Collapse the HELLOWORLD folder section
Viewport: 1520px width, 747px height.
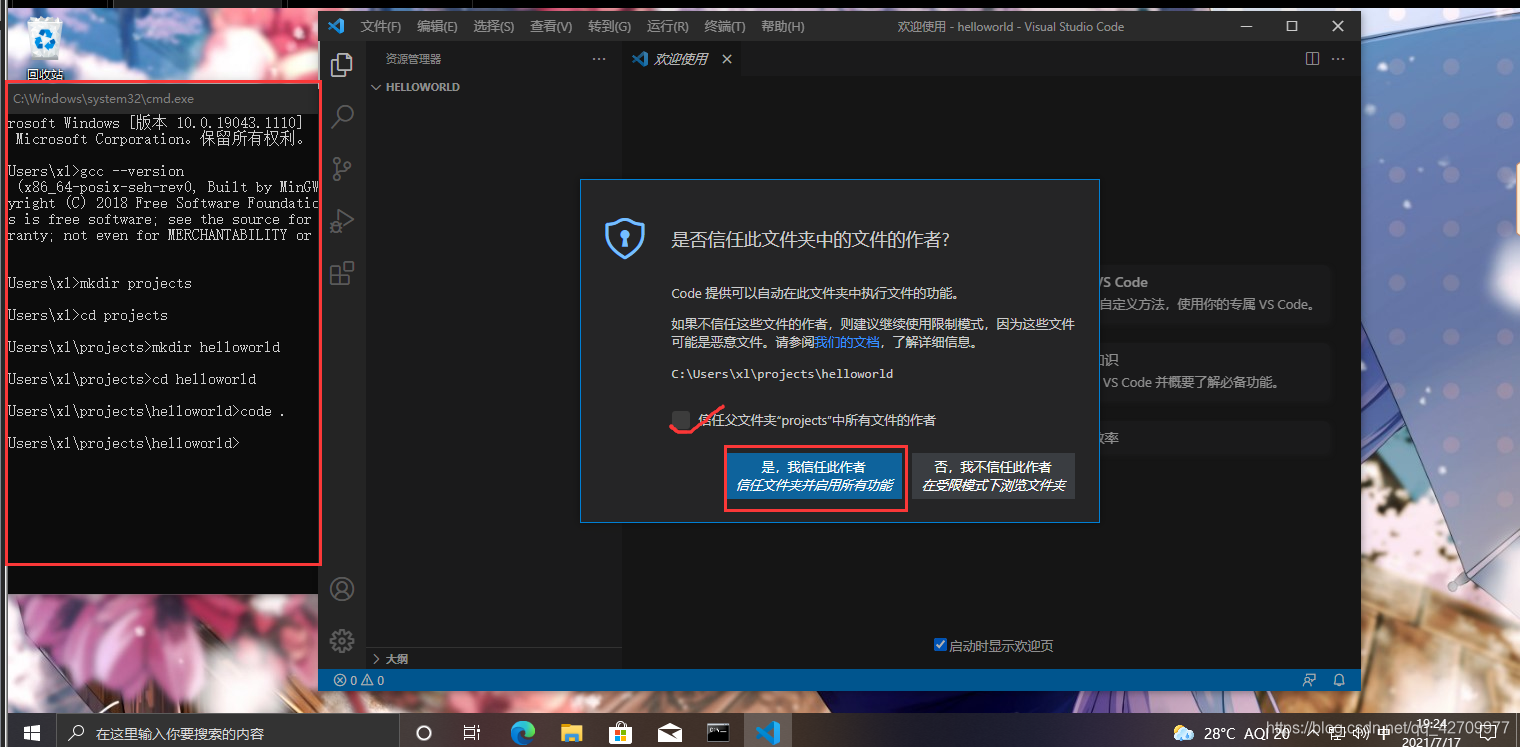coord(416,87)
